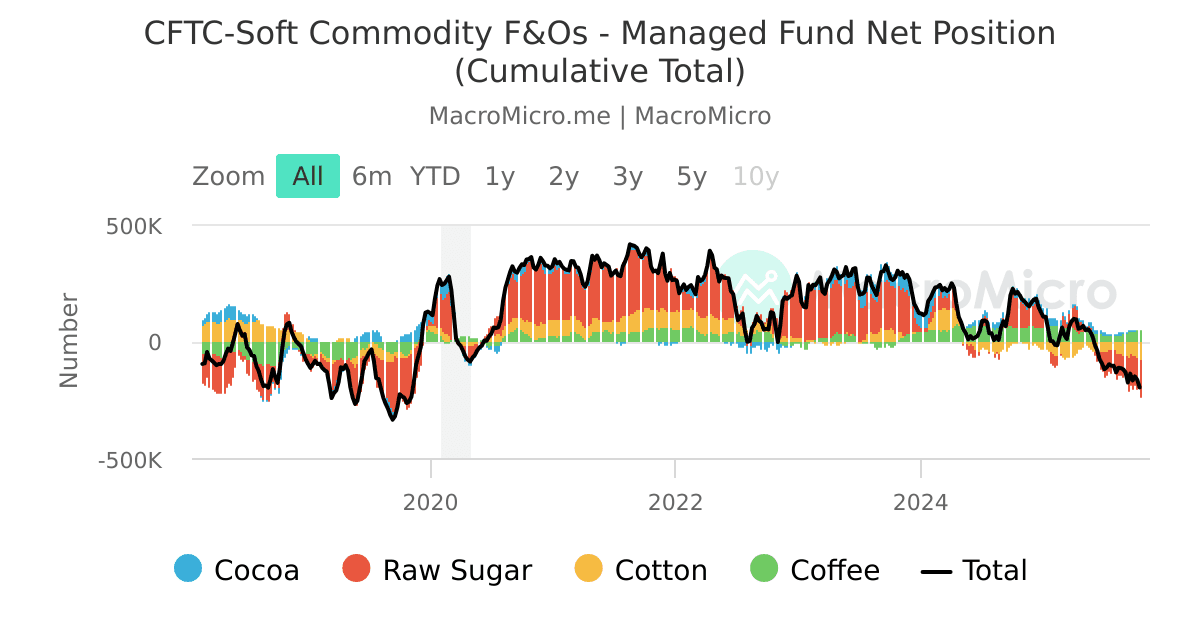Click the Raw Sugar red legend circle
This screenshot has height=630, width=1200.
356,569
